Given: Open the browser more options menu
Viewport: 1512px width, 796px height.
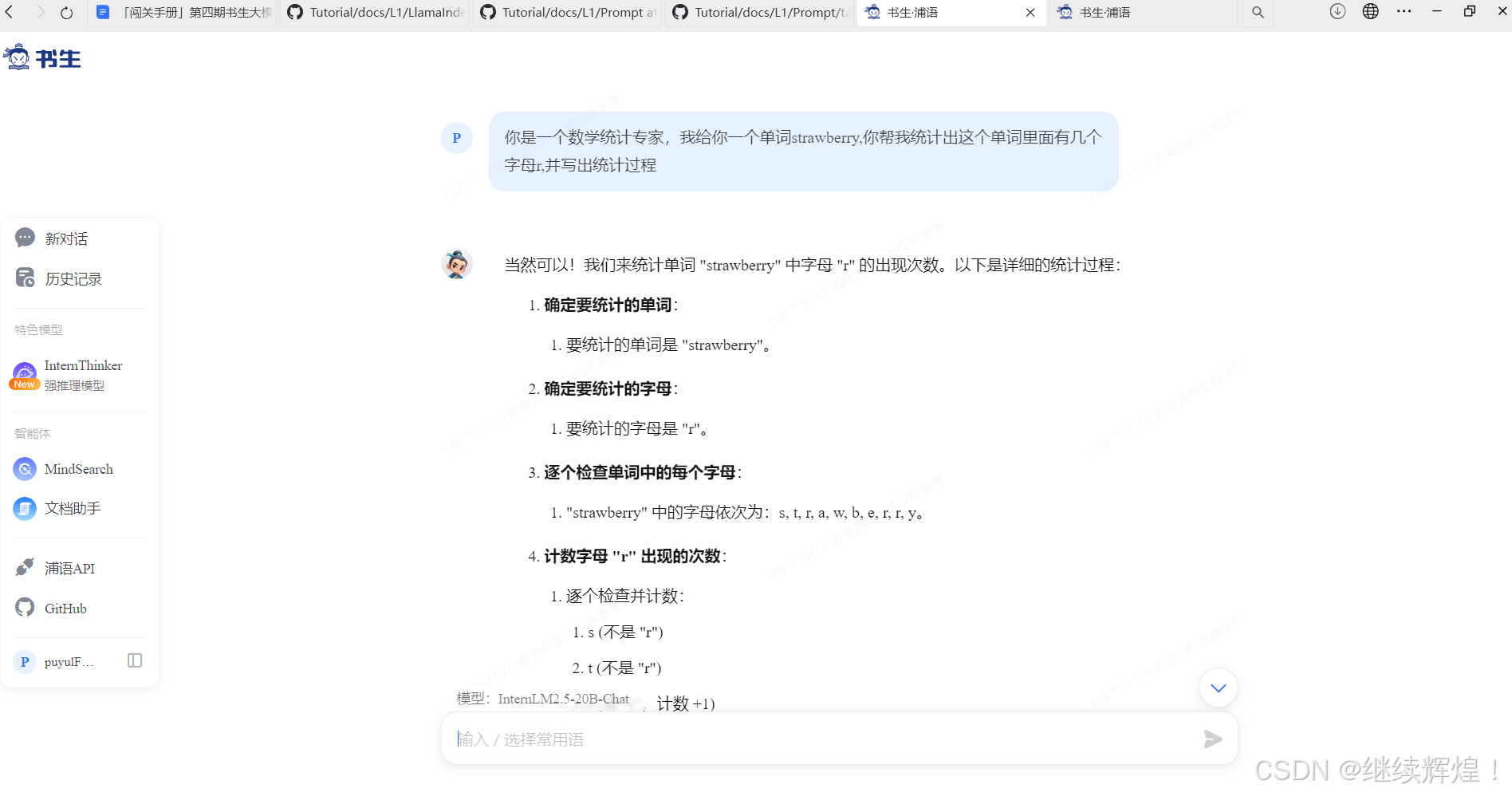Looking at the screenshot, I should (1404, 12).
